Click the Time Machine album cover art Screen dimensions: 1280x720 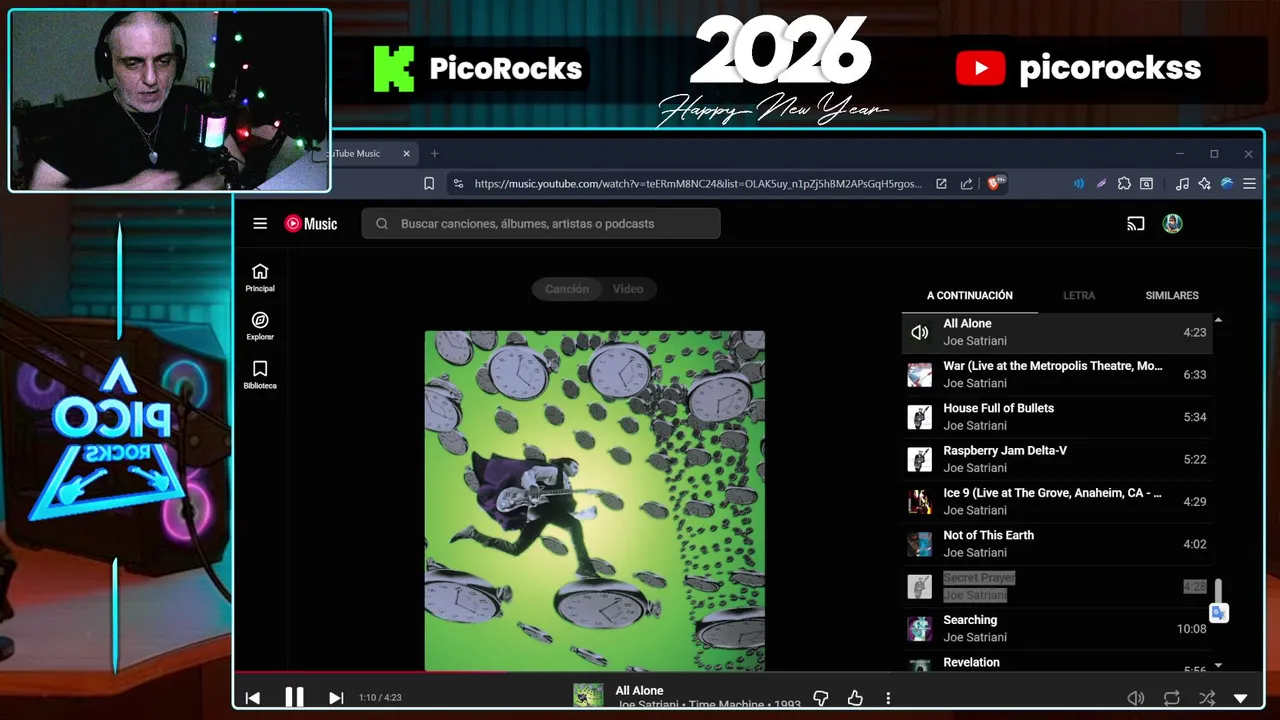click(595, 501)
